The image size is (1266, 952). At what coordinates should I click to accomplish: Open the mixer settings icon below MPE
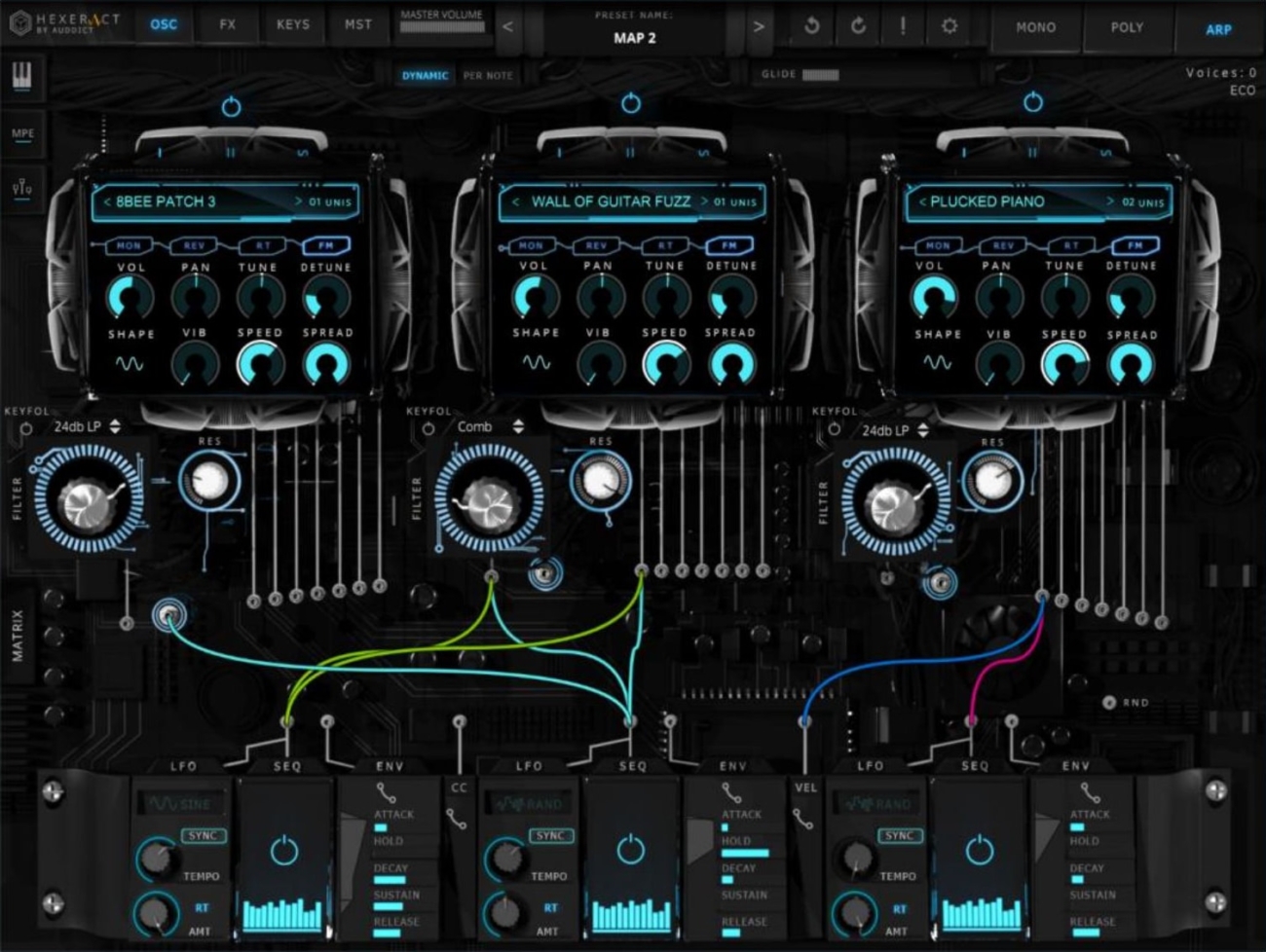tap(21, 188)
